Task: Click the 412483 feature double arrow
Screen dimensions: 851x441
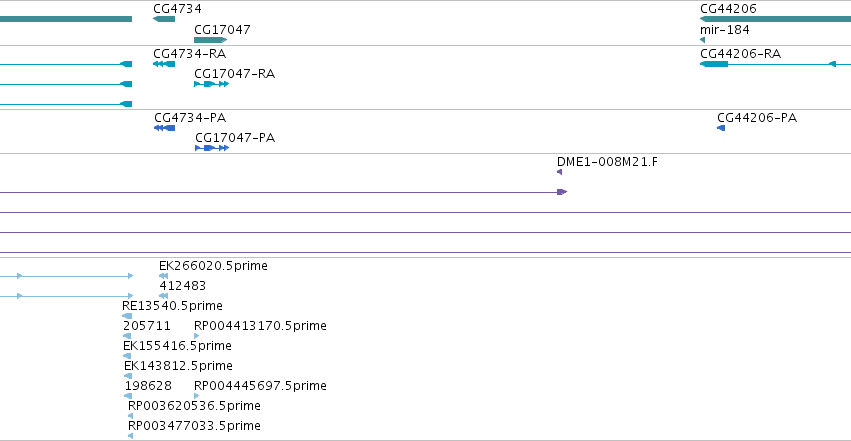Action: tap(163, 296)
